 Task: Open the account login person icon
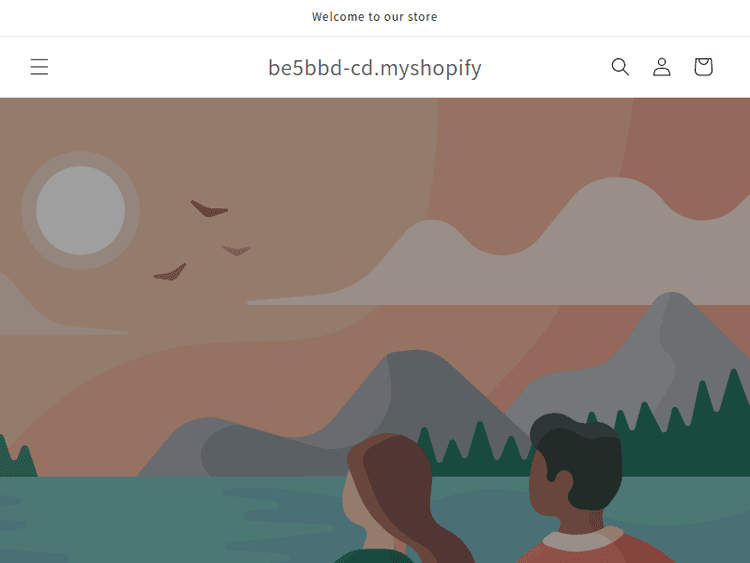pyautogui.click(x=662, y=67)
